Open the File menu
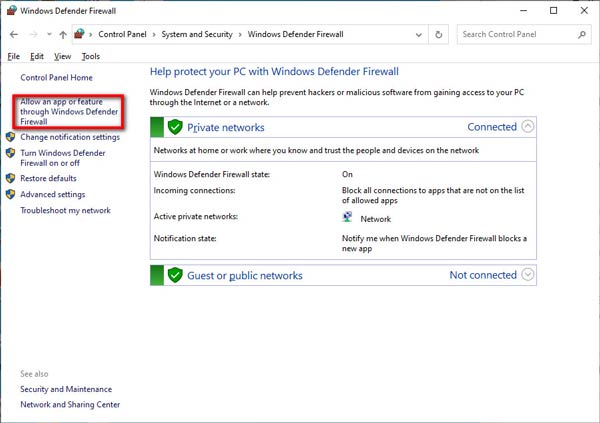The width and height of the screenshot is (600, 423). [x=13, y=56]
